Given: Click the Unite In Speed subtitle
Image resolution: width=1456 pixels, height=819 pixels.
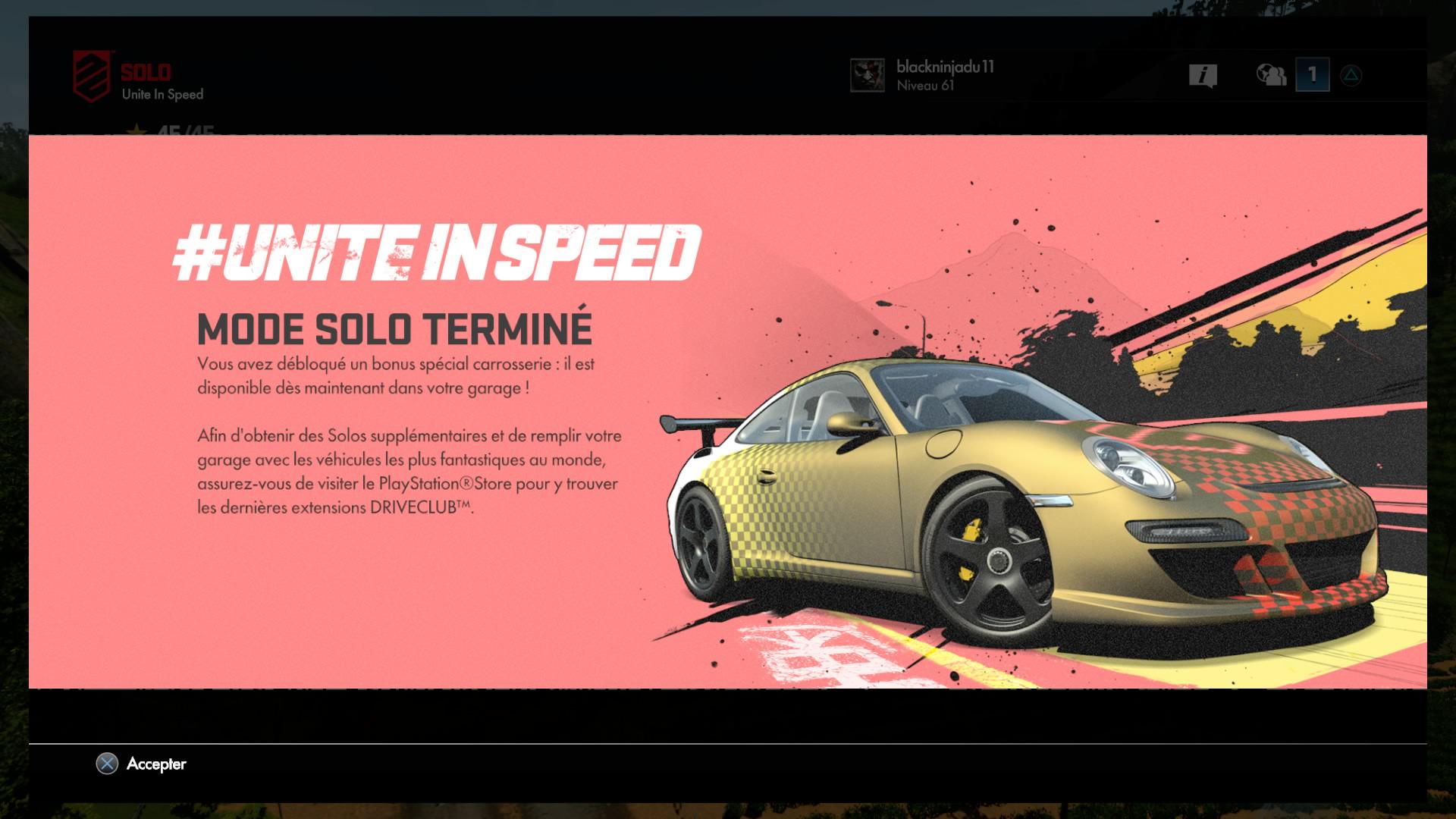Looking at the screenshot, I should pos(162,94).
